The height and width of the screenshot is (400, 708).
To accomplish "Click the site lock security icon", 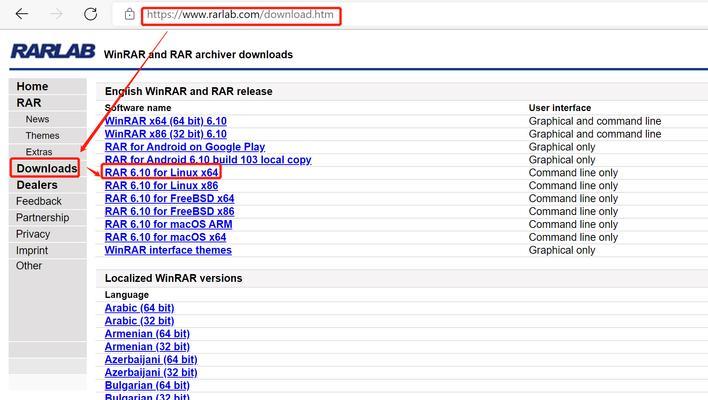I will tap(130, 14).
